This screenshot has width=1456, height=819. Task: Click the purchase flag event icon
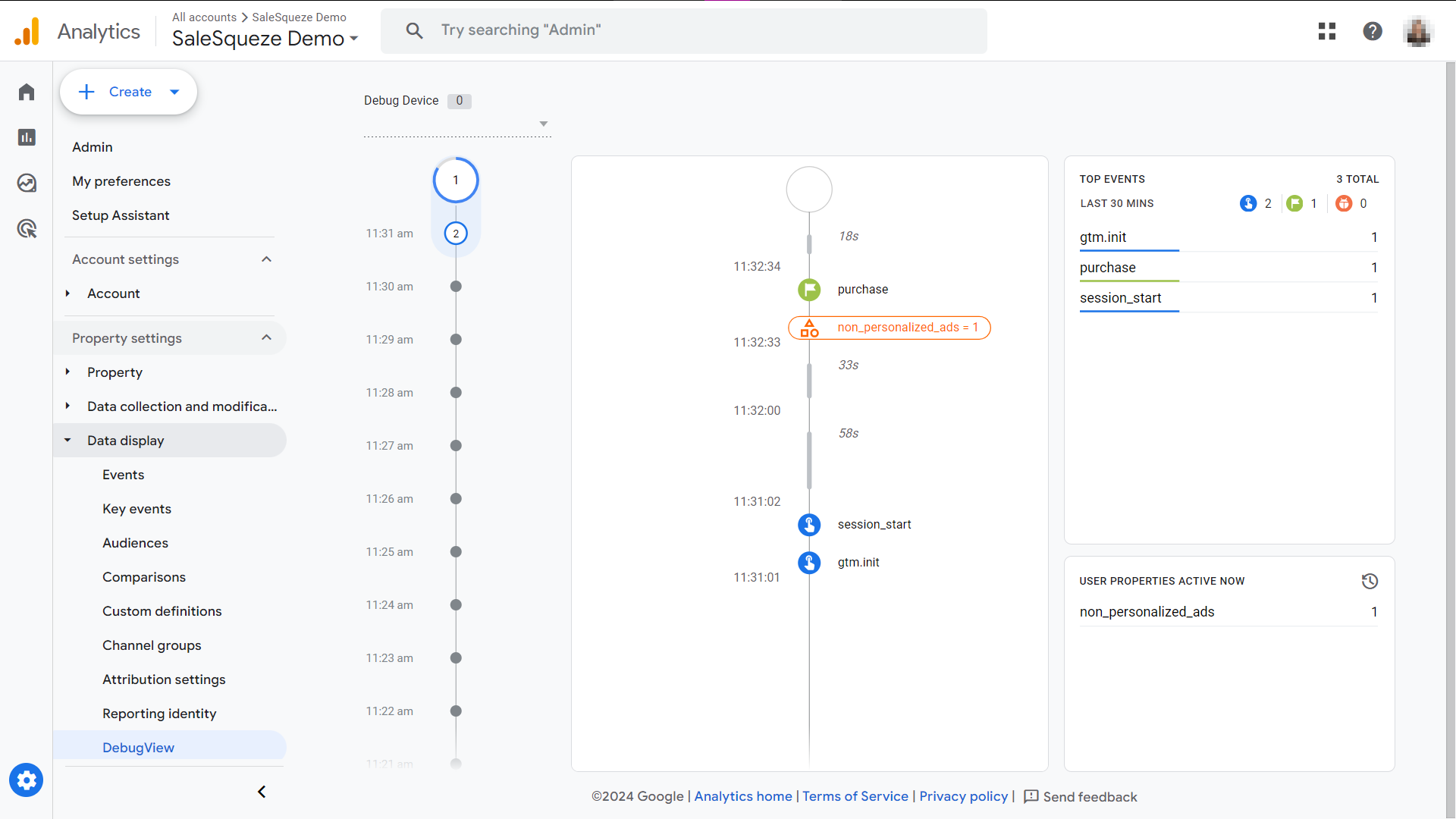(x=809, y=290)
